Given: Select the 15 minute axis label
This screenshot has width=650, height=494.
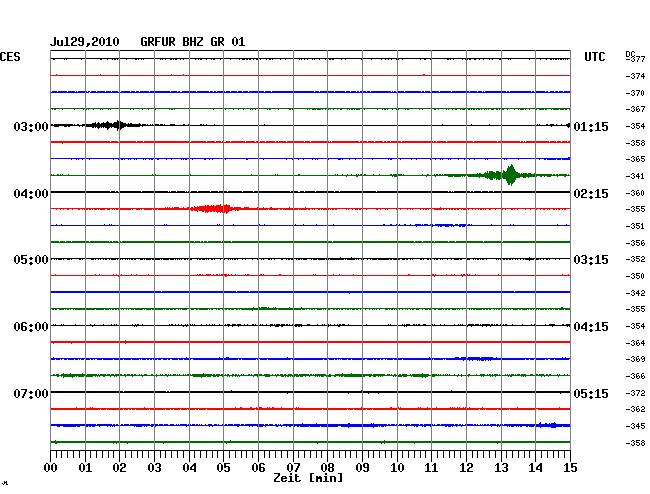Looking at the screenshot, I should pos(570,468).
